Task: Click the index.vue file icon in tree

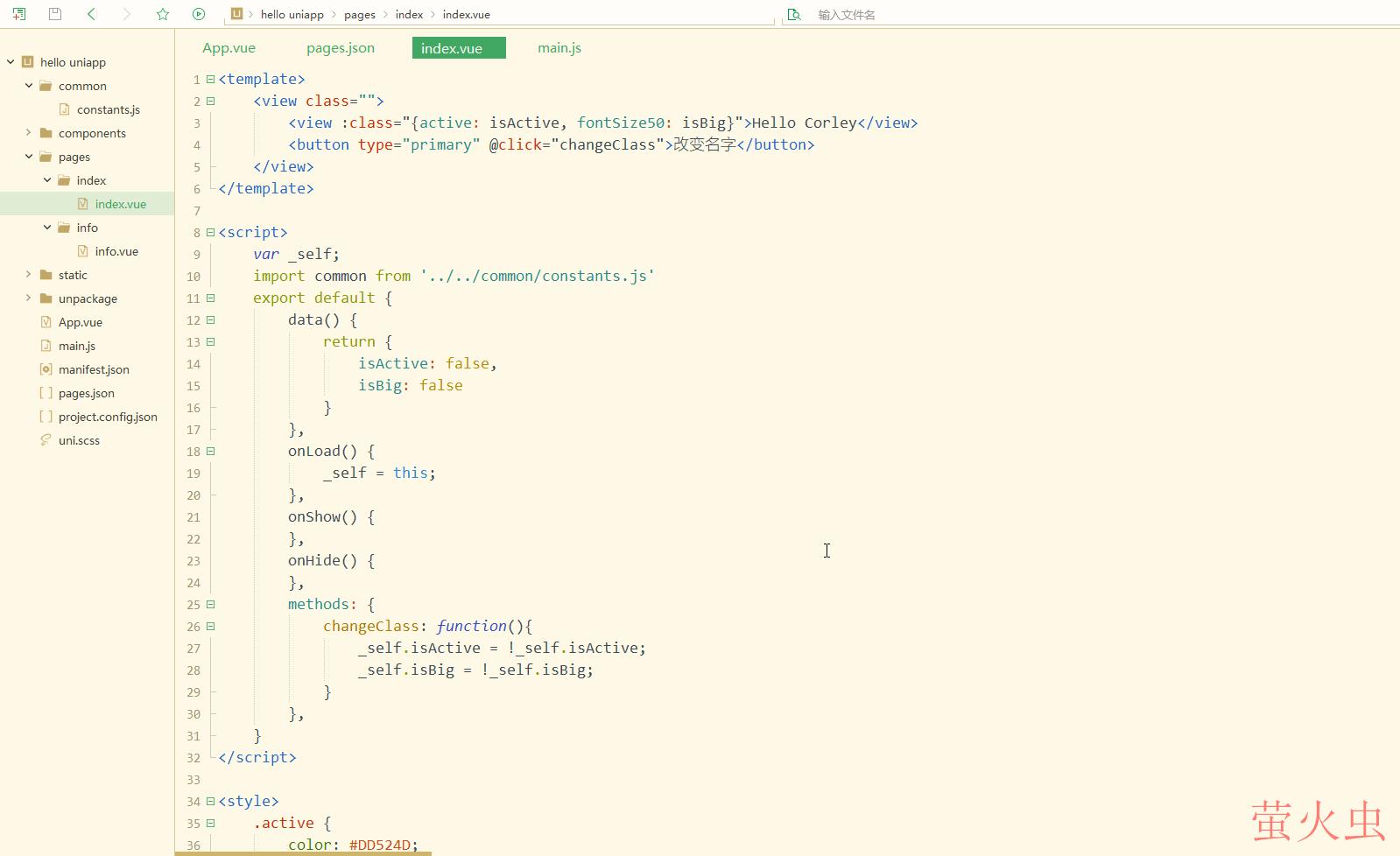Action: tap(82, 204)
